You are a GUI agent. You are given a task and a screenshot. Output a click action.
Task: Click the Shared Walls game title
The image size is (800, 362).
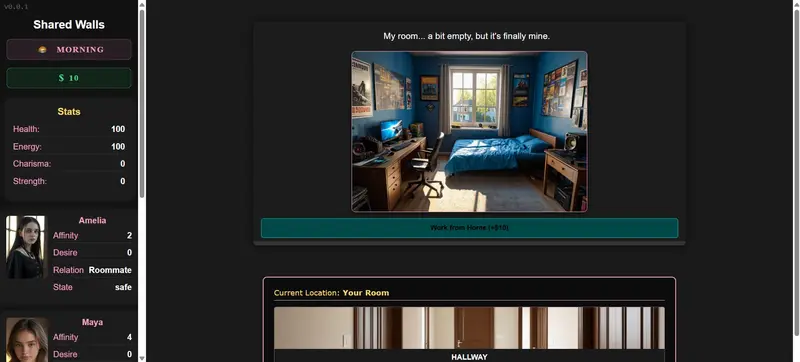pos(69,24)
